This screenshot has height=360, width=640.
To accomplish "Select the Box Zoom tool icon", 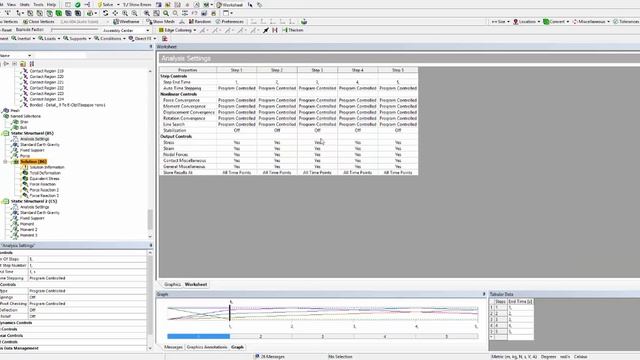I will [x=134, y=13].
